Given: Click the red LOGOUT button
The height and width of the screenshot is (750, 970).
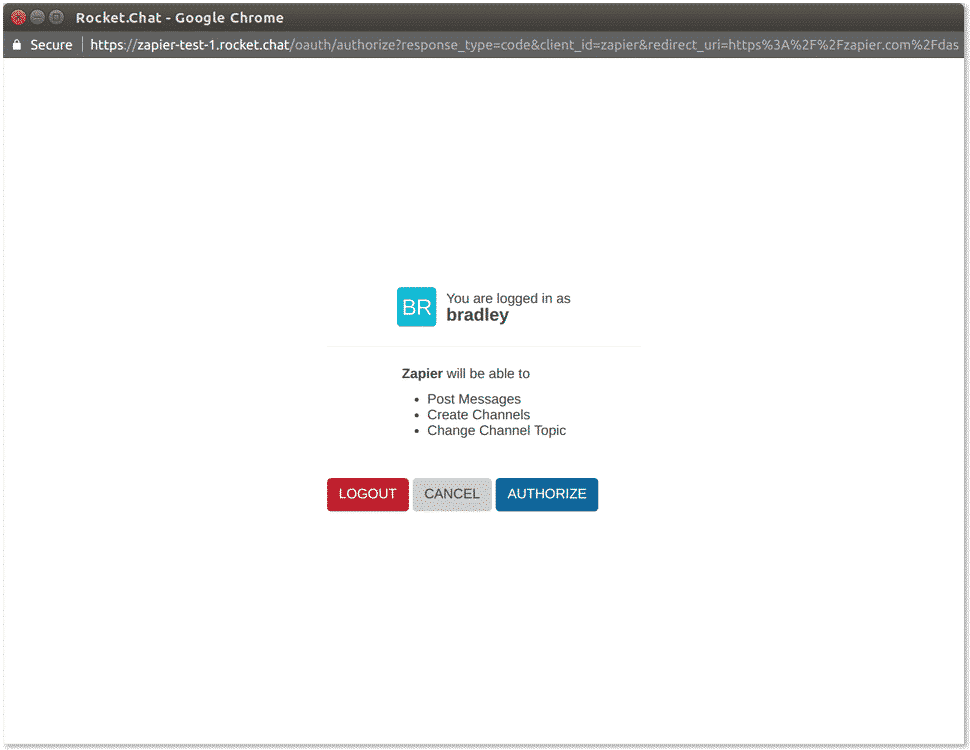Looking at the screenshot, I should click(x=367, y=494).
